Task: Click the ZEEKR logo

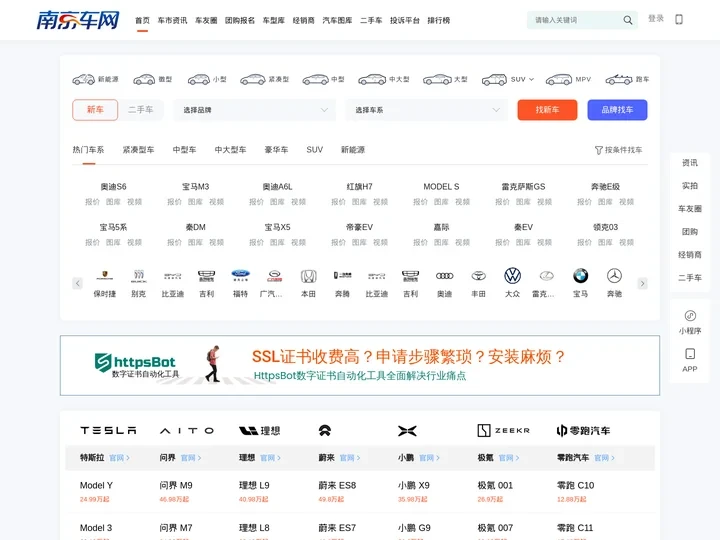Action: [504, 430]
